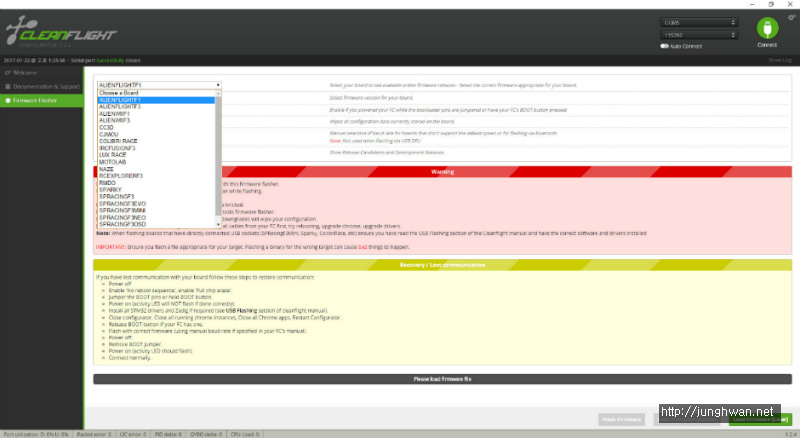Image resolution: width=800 pixels, height=438 pixels.
Task: Click the Show Log link
Action: [780, 60]
